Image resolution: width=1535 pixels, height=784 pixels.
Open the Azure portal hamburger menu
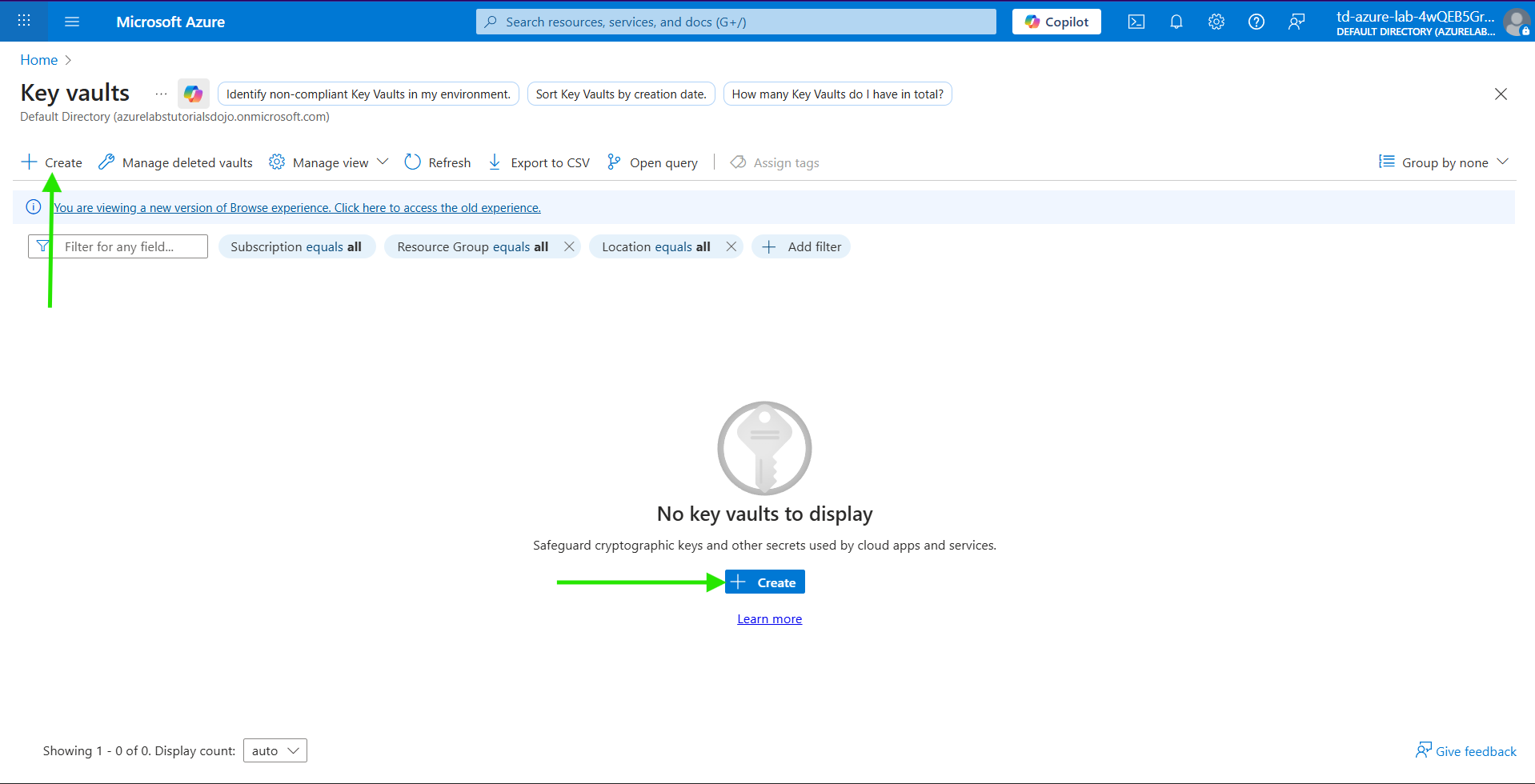72,22
